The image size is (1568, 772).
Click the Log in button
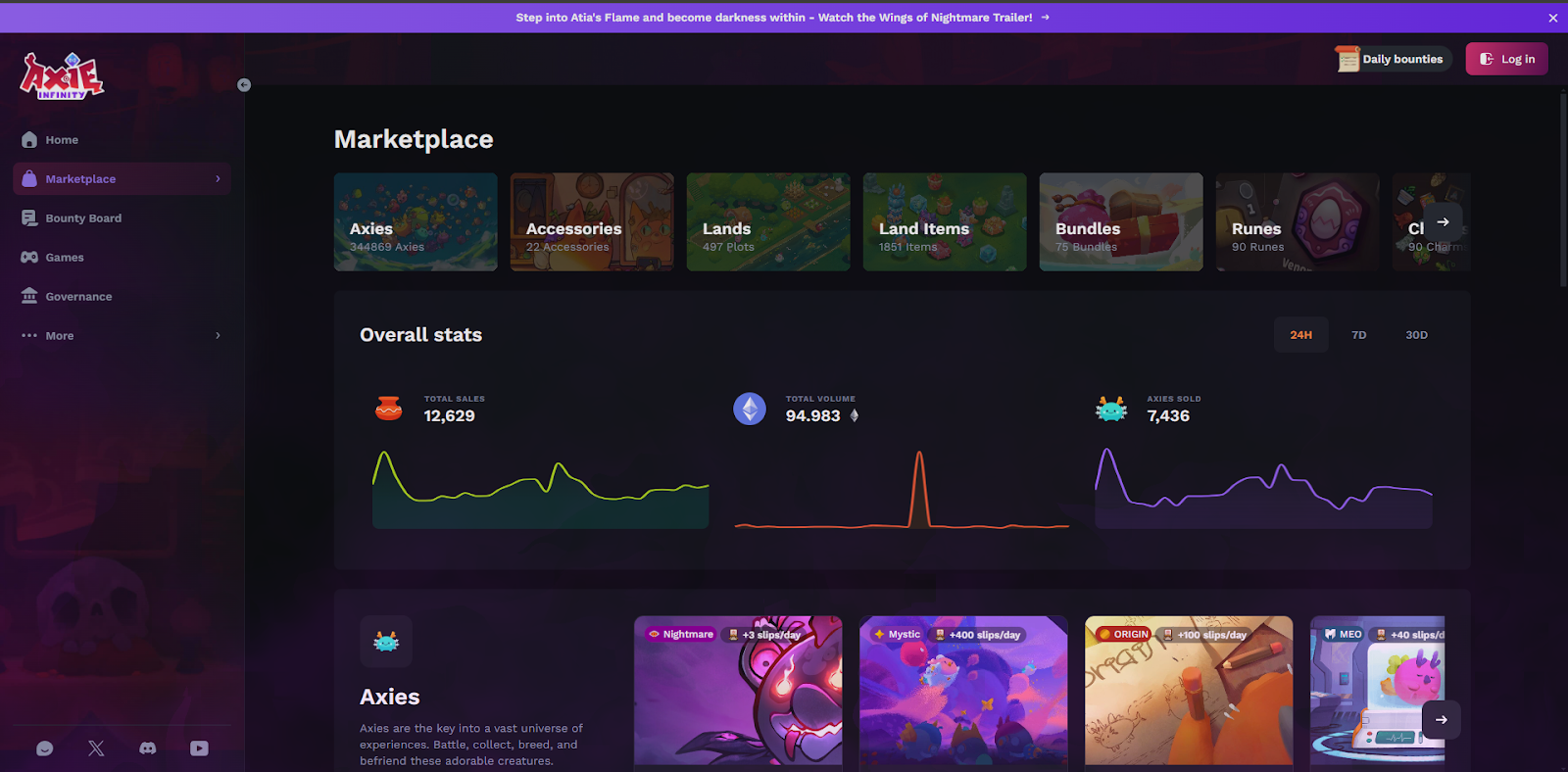tap(1507, 59)
